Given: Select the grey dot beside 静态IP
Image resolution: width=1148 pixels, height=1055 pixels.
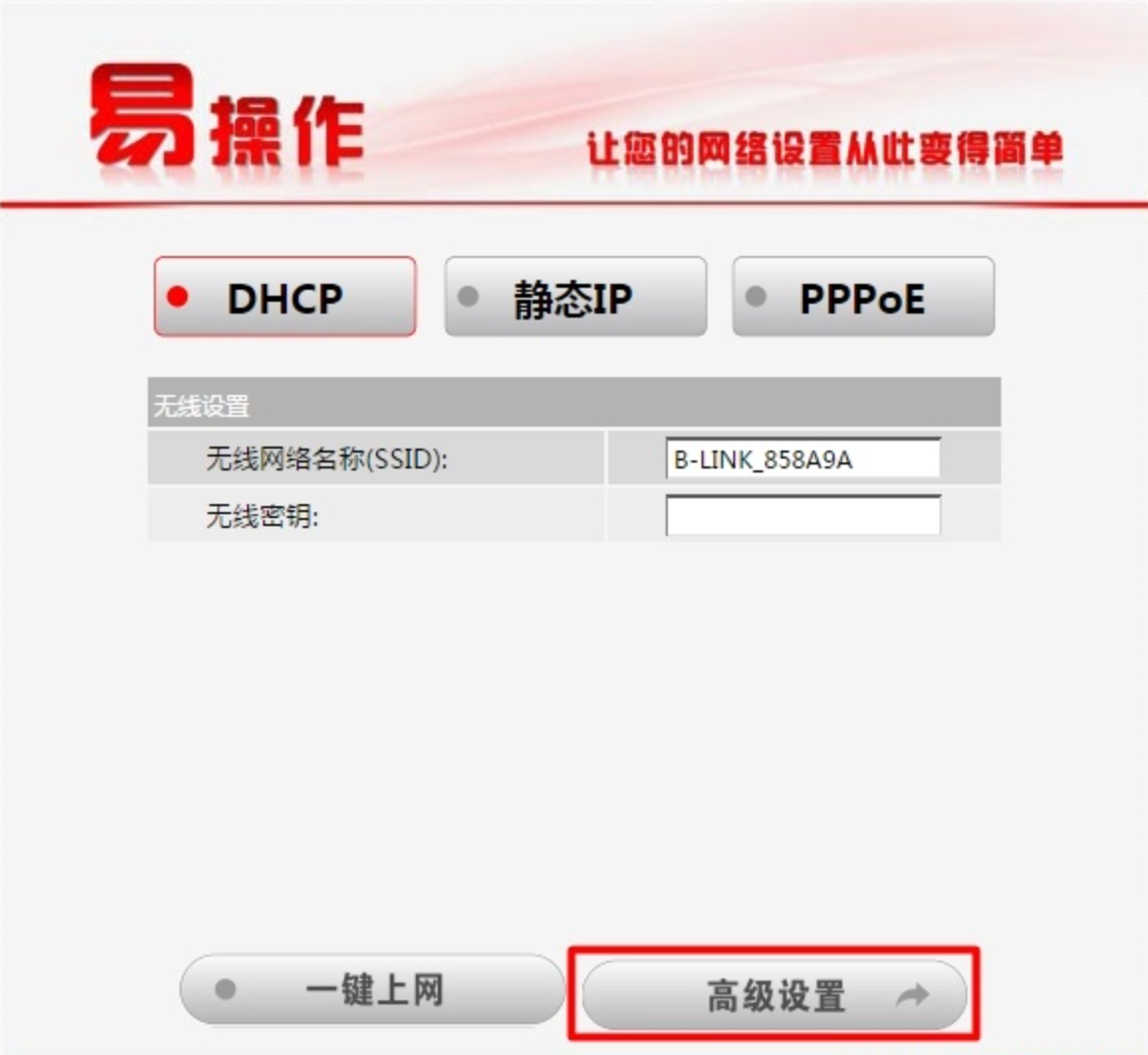Looking at the screenshot, I should [x=468, y=297].
